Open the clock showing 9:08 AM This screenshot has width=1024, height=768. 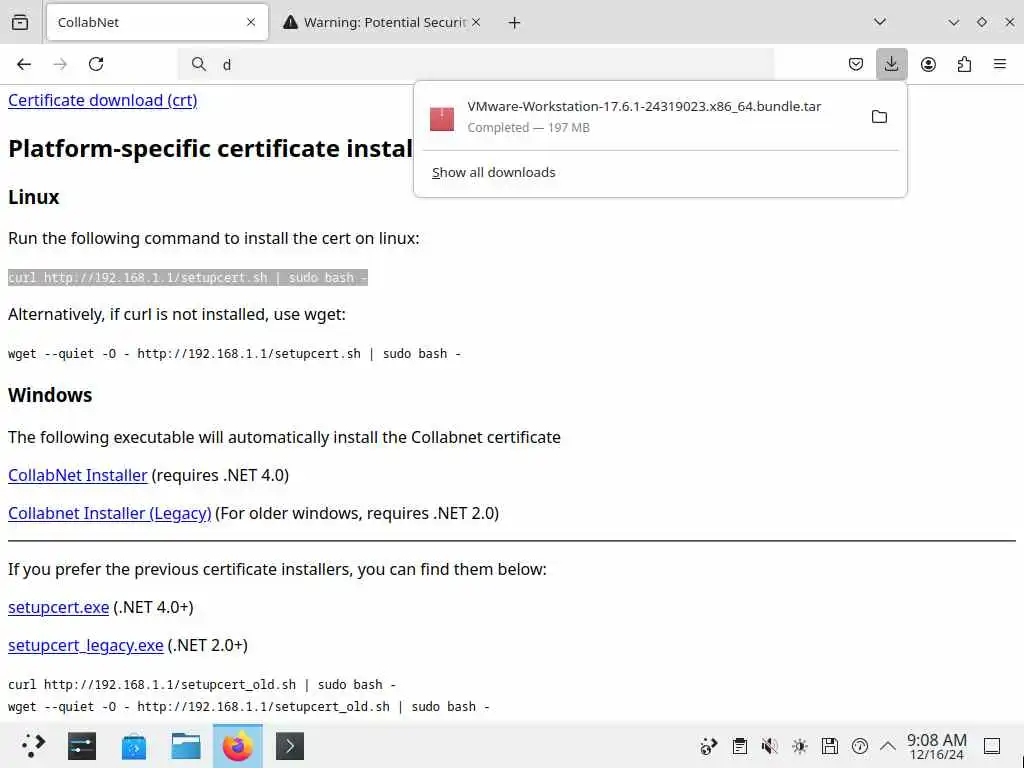point(936,746)
